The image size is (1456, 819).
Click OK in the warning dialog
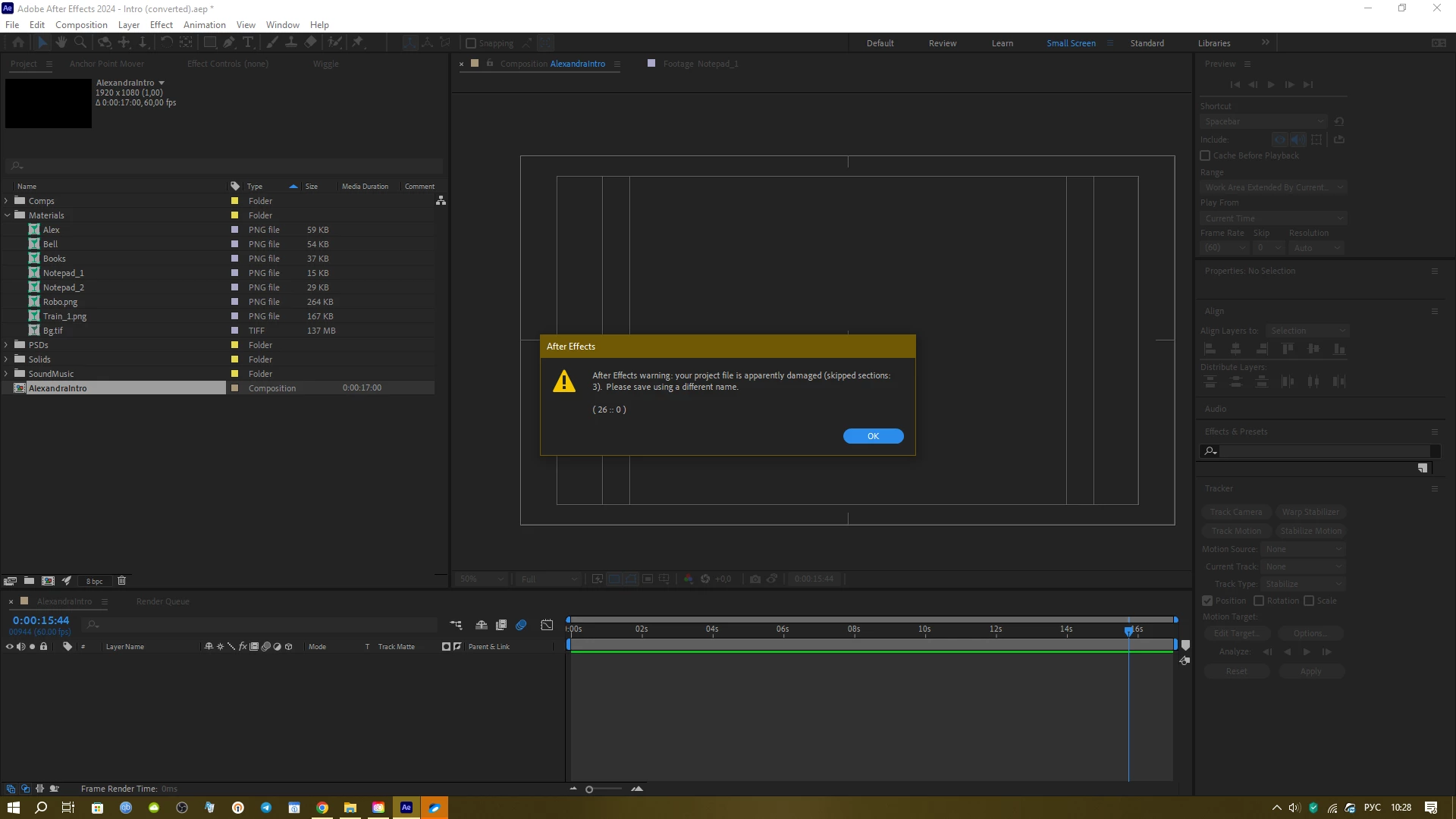pos(873,436)
